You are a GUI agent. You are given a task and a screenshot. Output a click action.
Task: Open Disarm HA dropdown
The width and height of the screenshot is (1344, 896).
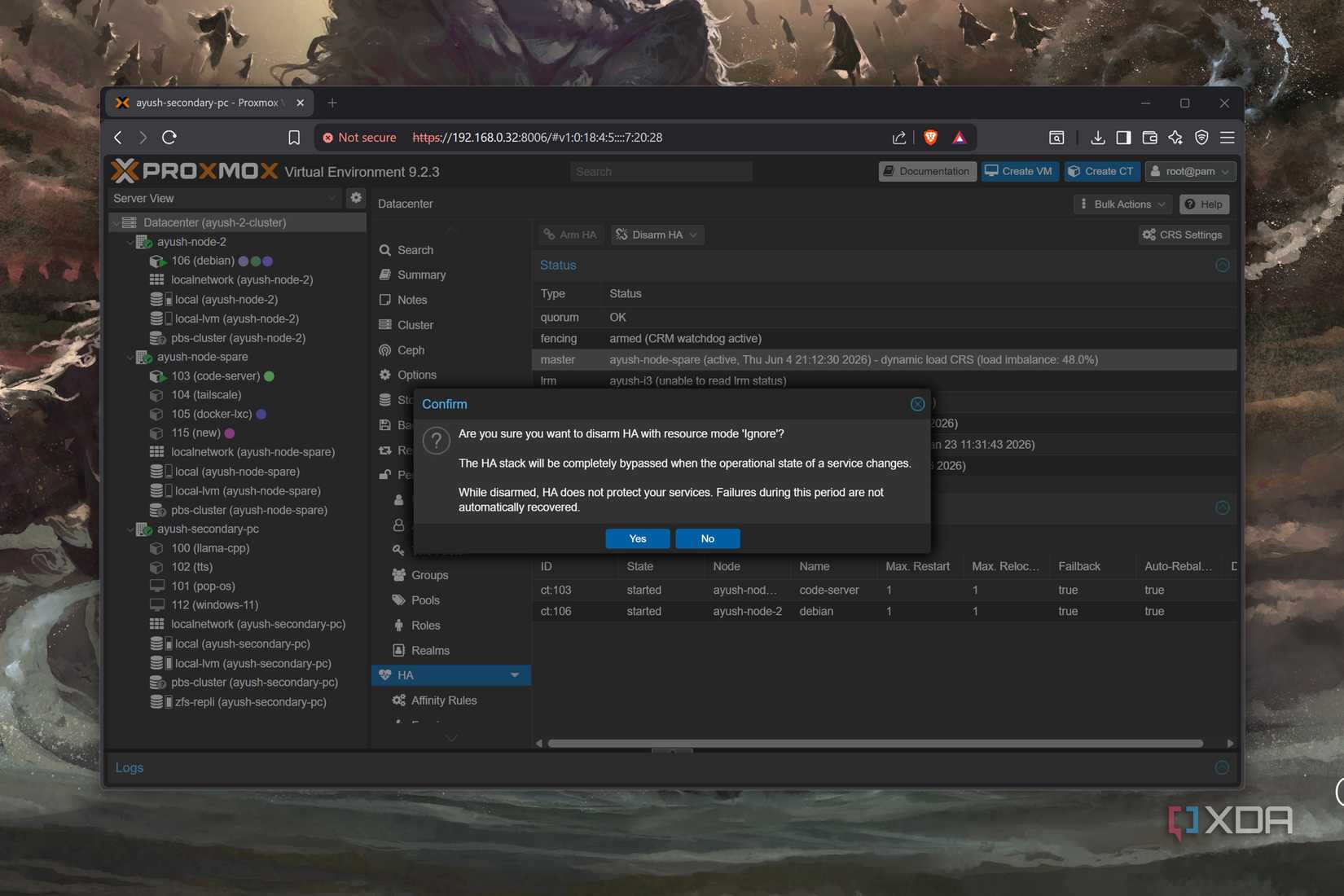tap(657, 235)
